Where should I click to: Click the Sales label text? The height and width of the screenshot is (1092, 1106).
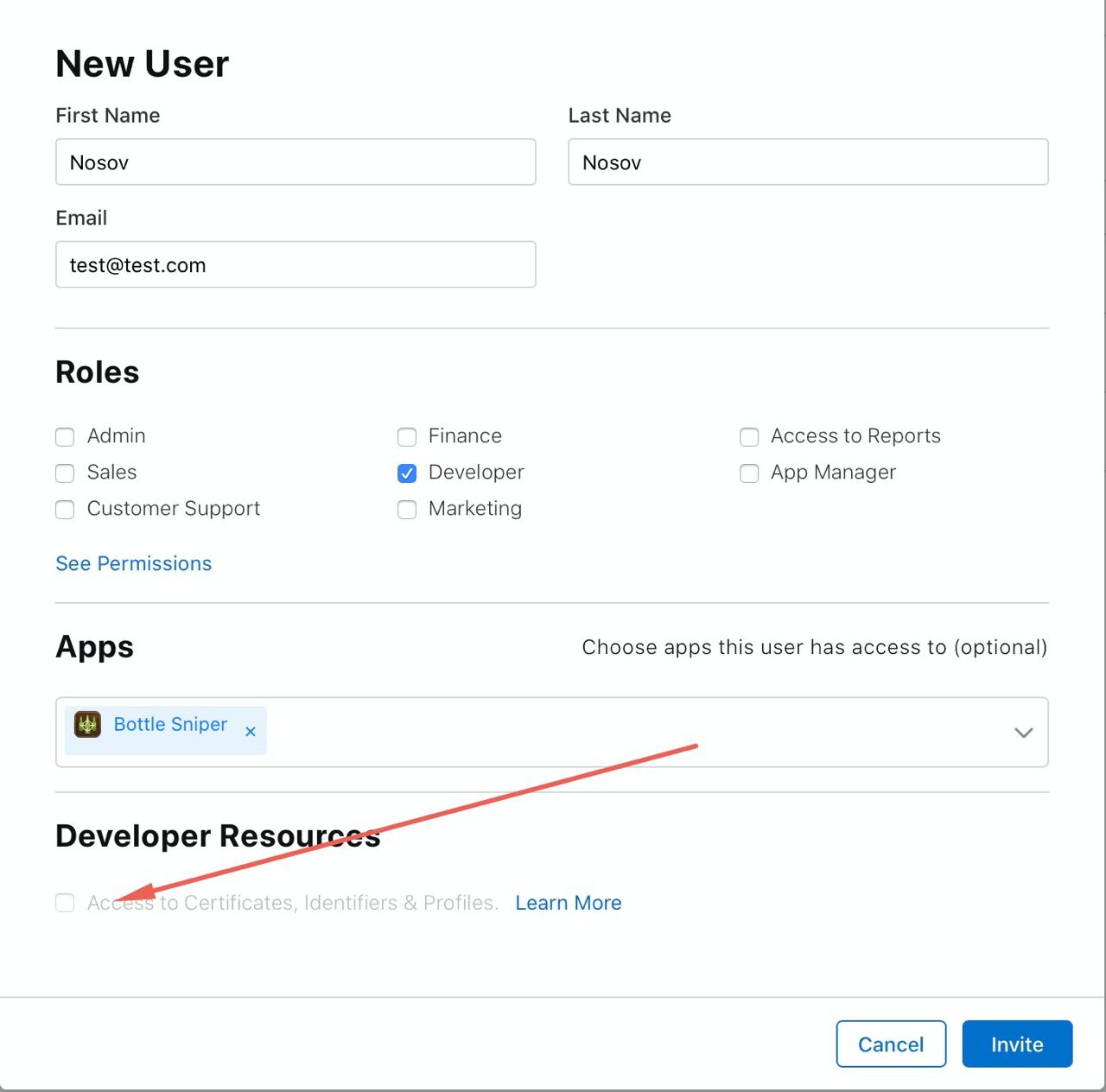[112, 473]
